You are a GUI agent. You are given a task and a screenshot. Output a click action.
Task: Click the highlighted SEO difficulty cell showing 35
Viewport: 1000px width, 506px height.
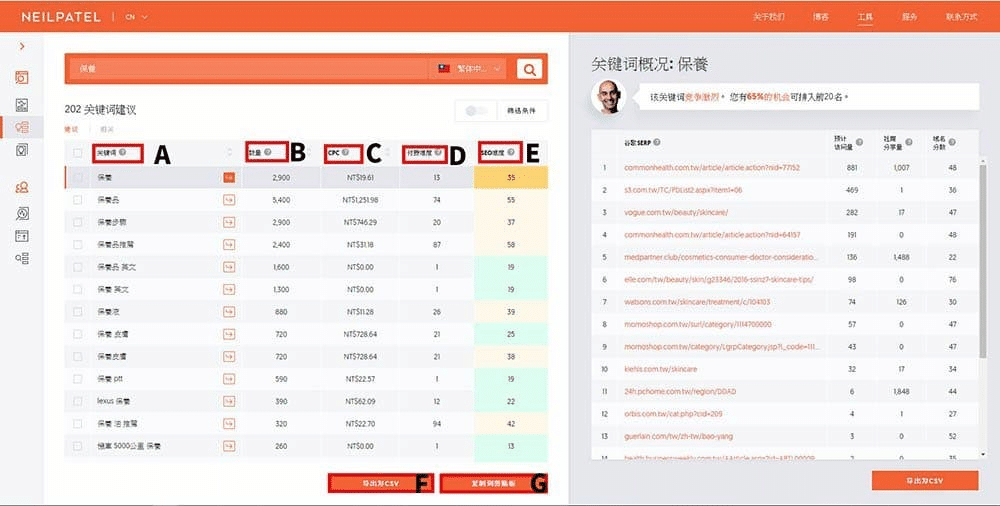pyautogui.click(x=511, y=177)
